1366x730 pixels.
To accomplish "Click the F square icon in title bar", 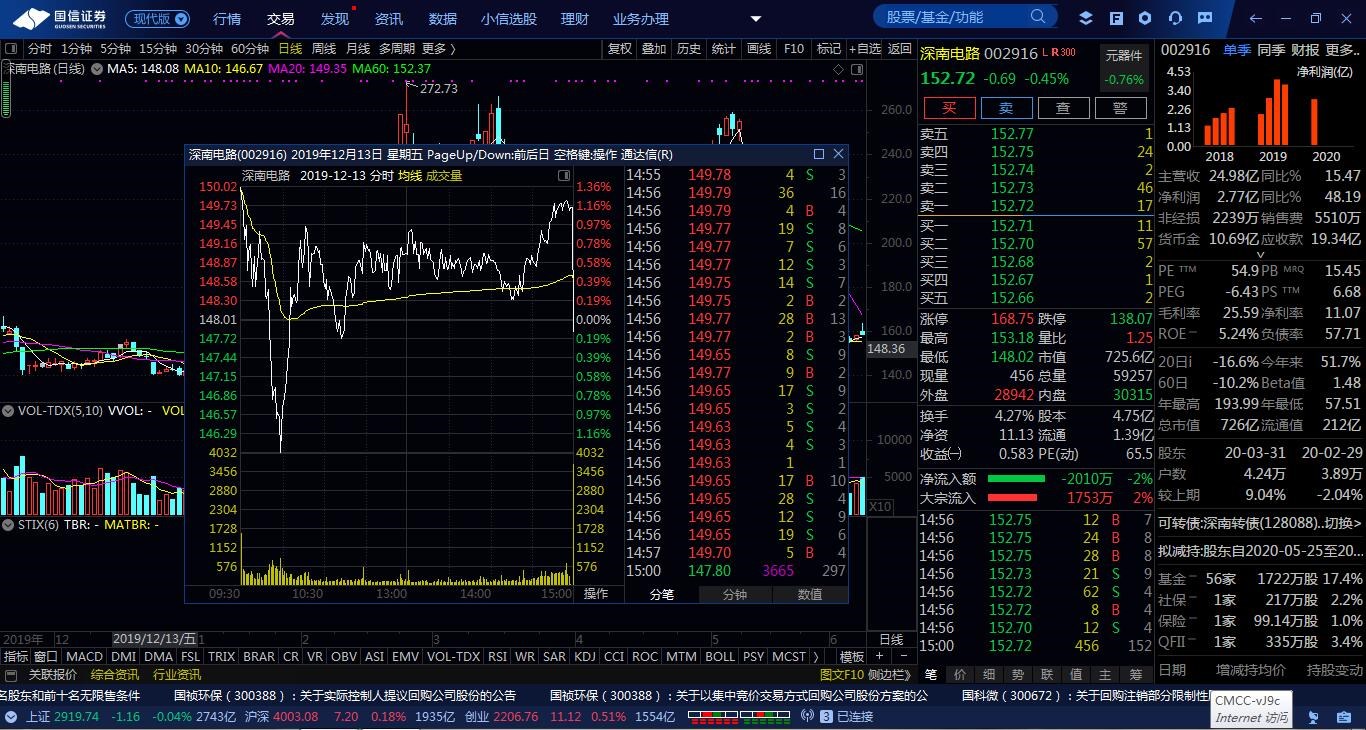I will (1117, 18).
